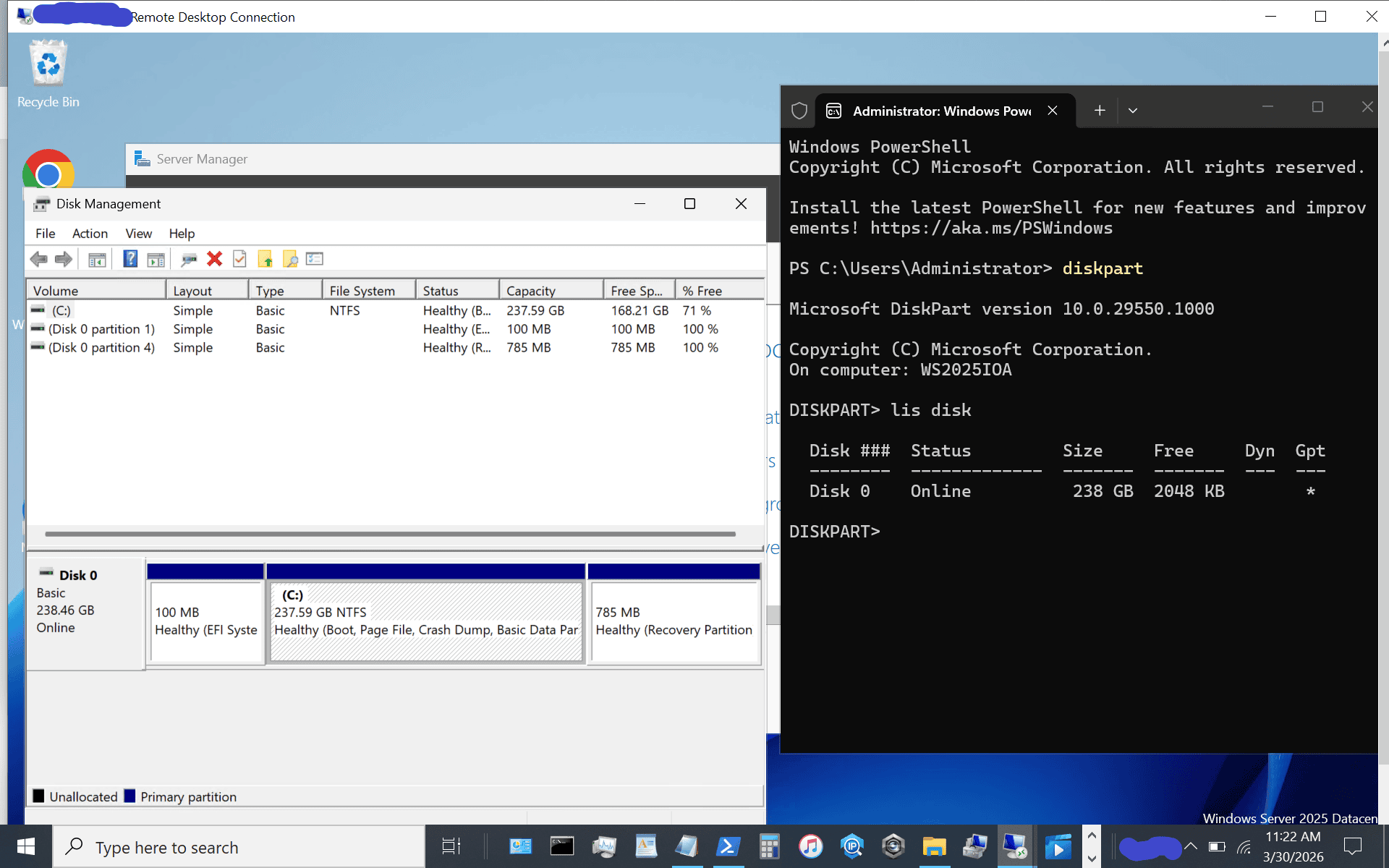
Task: Click the 11:22 AM clock in taskbar
Action: 1293,837
